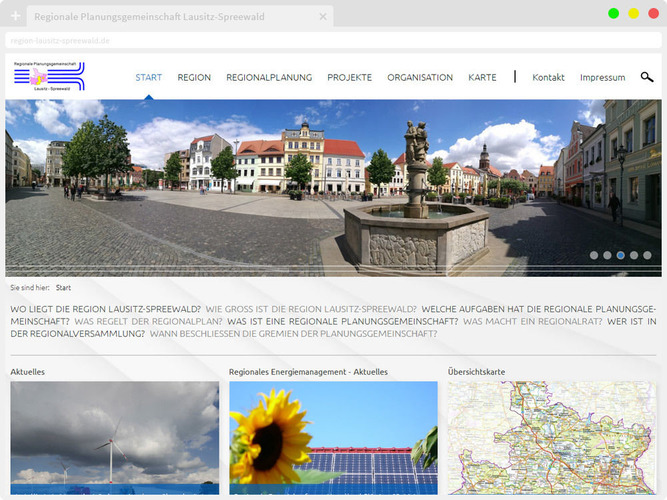Click the magnifying glass search icon

point(647,77)
